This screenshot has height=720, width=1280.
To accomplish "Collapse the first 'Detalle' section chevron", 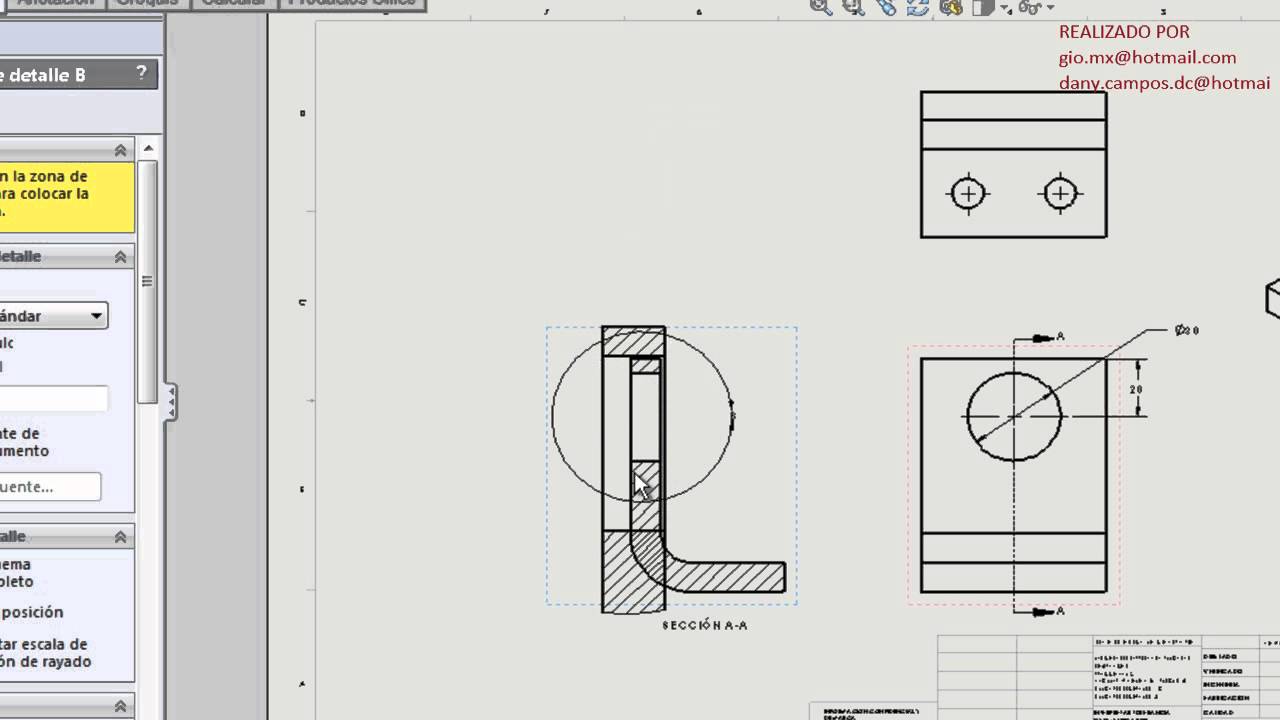I will click(x=121, y=257).
